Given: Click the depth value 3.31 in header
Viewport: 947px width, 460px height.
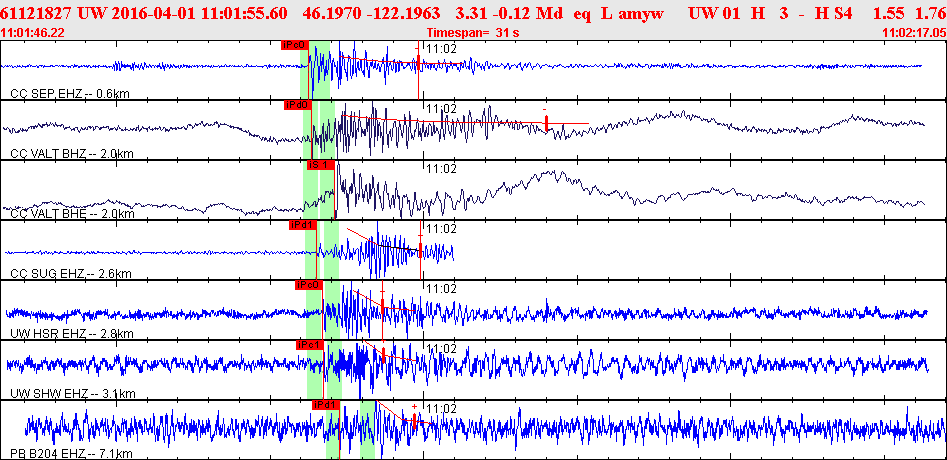Looking at the screenshot, I should 470,13.
